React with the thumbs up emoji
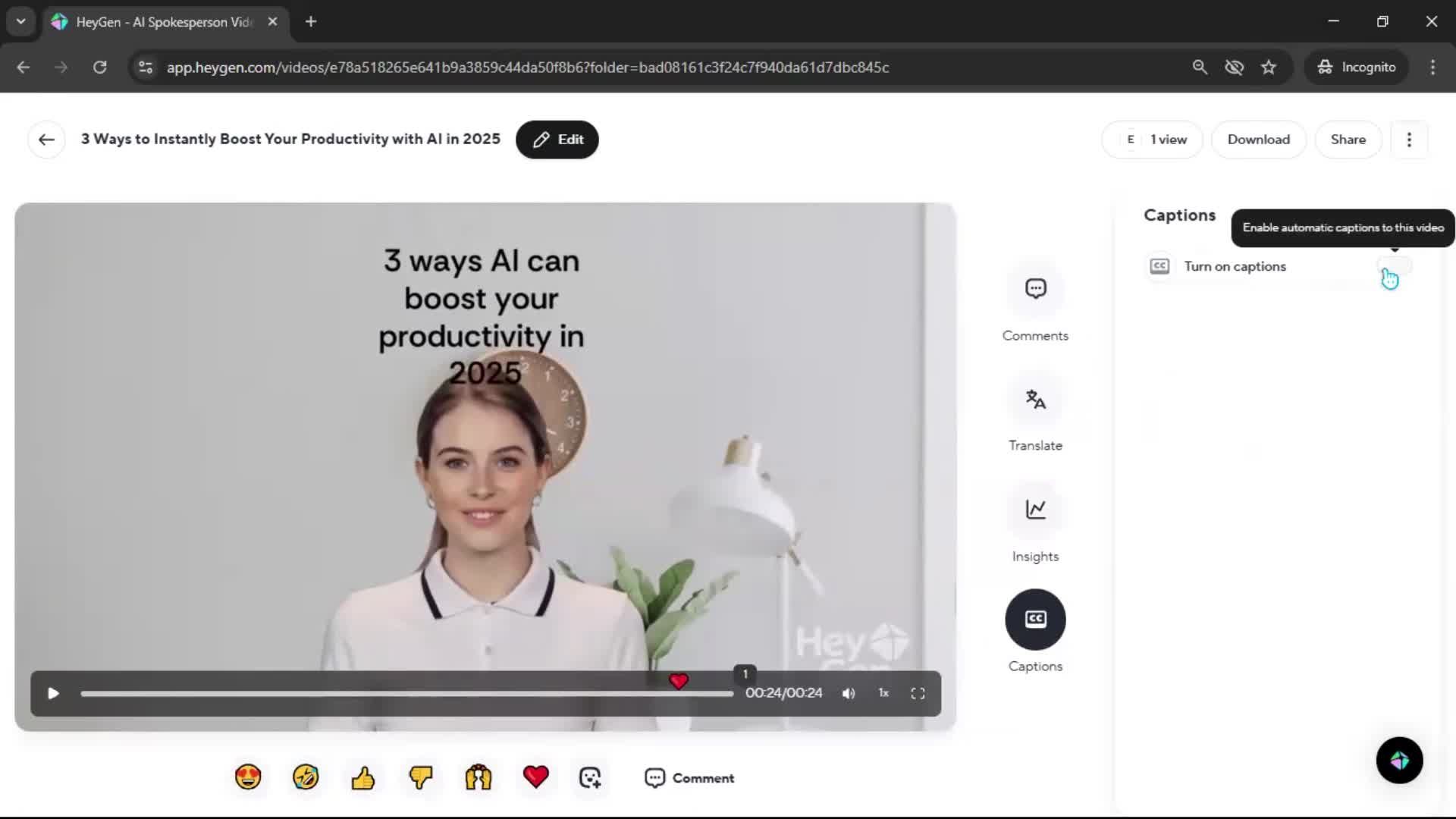Image resolution: width=1456 pixels, height=819 pixels. click(x=363, y=777)
